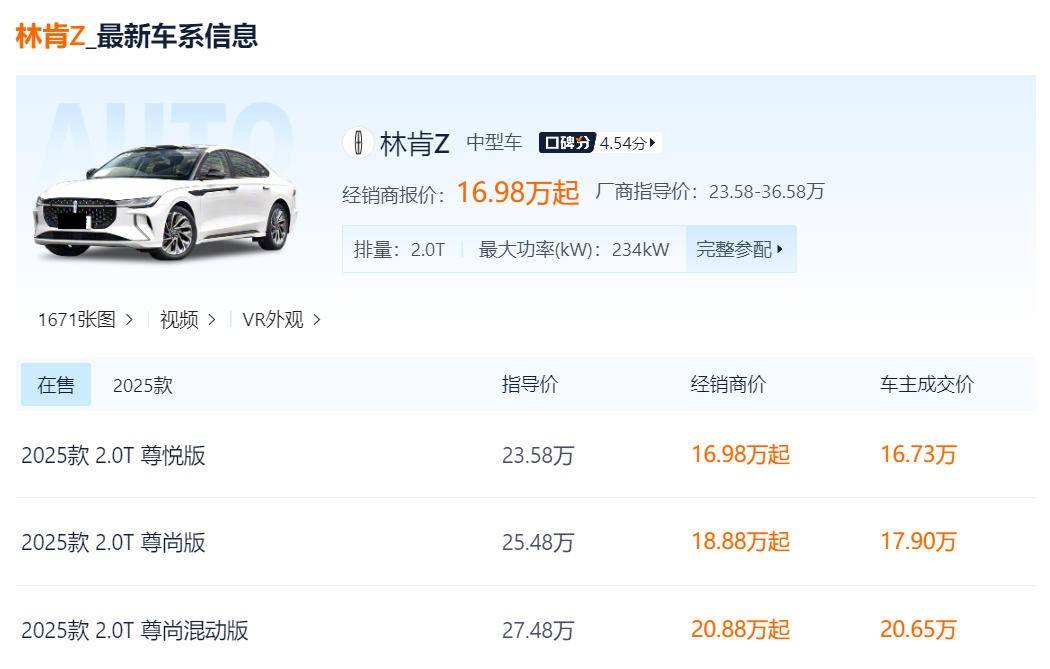Select the 在售 tab
This screenshot has height=669, width=1050.
tap(56, 385)
